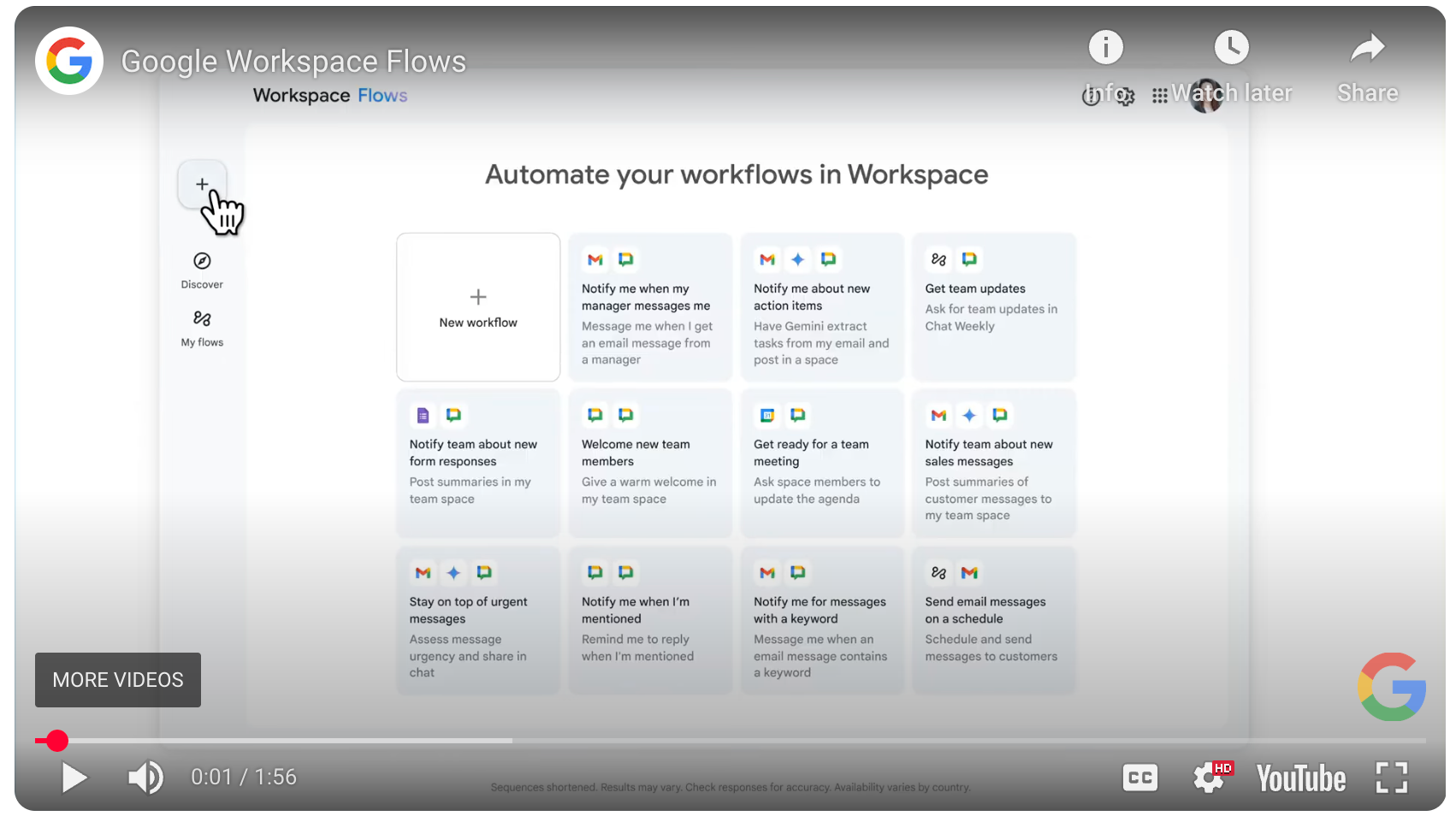Click the Gemini sparkle icon on 'urgent messages' card
Image resolution: width=1456 pixels, height=816 pixels.
[x=453, y=572]
